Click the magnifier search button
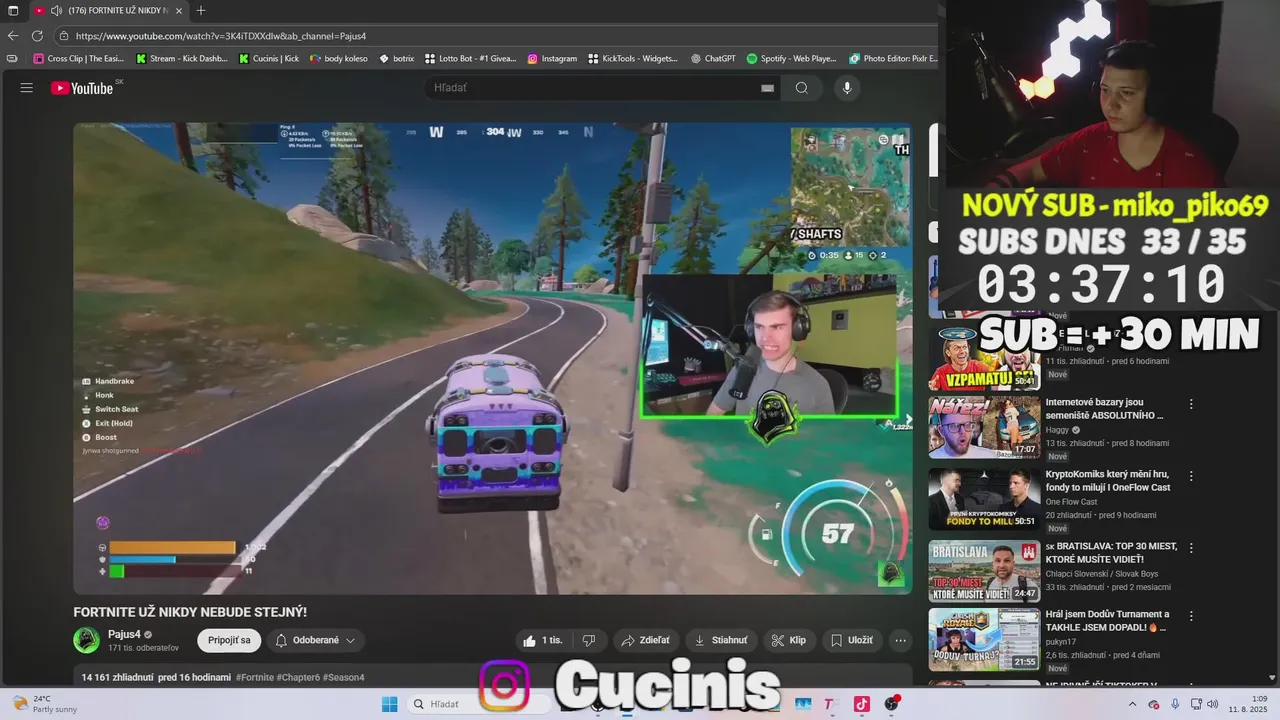The image size is (1280, 720). tap(802, 88)
